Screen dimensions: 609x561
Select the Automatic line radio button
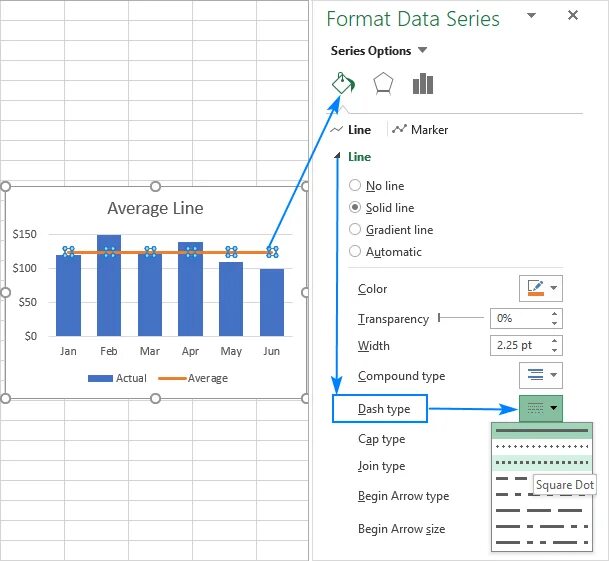(x=355, y=251)
